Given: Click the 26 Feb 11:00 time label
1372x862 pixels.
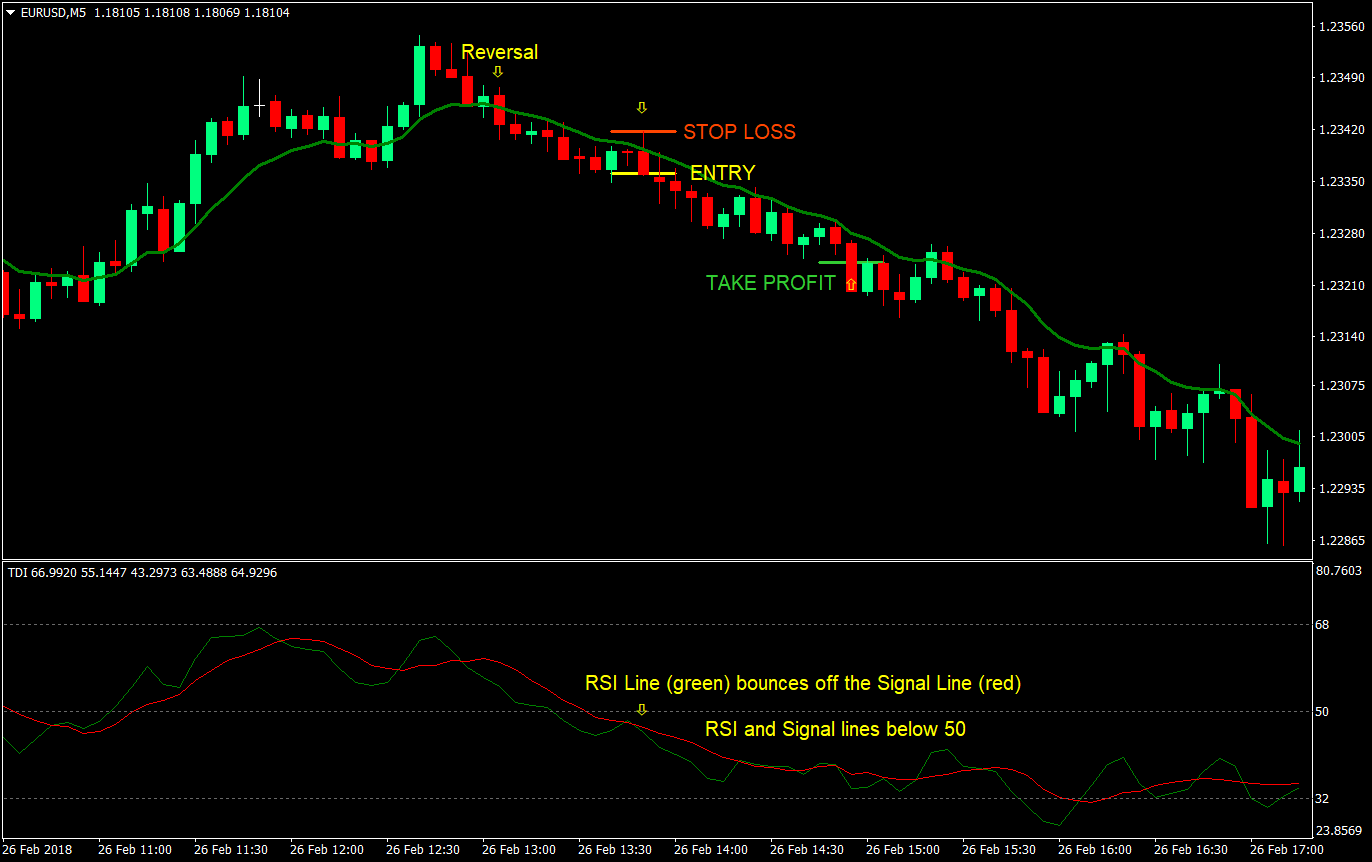Looking at the screenshot, I should pyautogui.click(x=135, y=850).
